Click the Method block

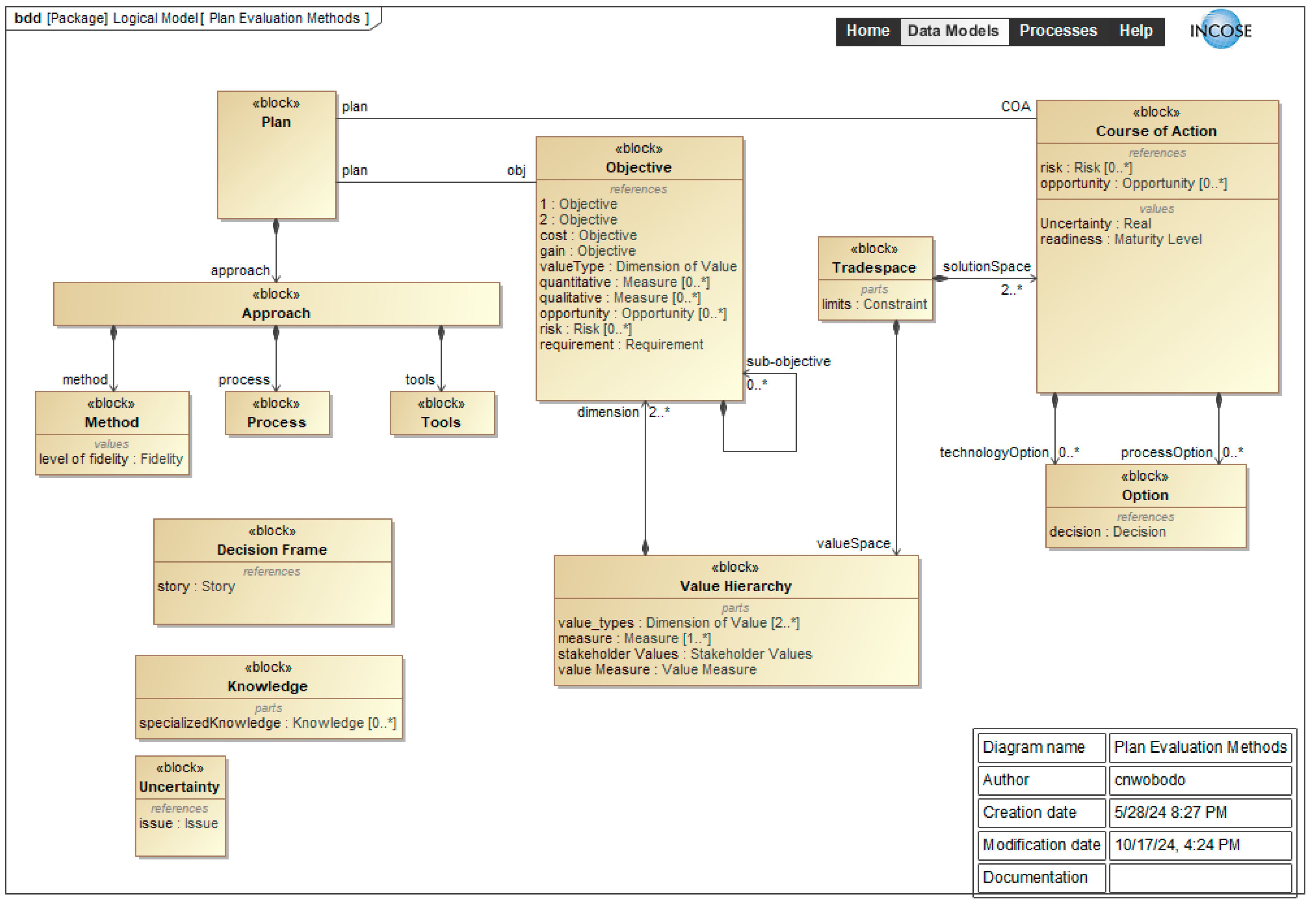point(112,422)
